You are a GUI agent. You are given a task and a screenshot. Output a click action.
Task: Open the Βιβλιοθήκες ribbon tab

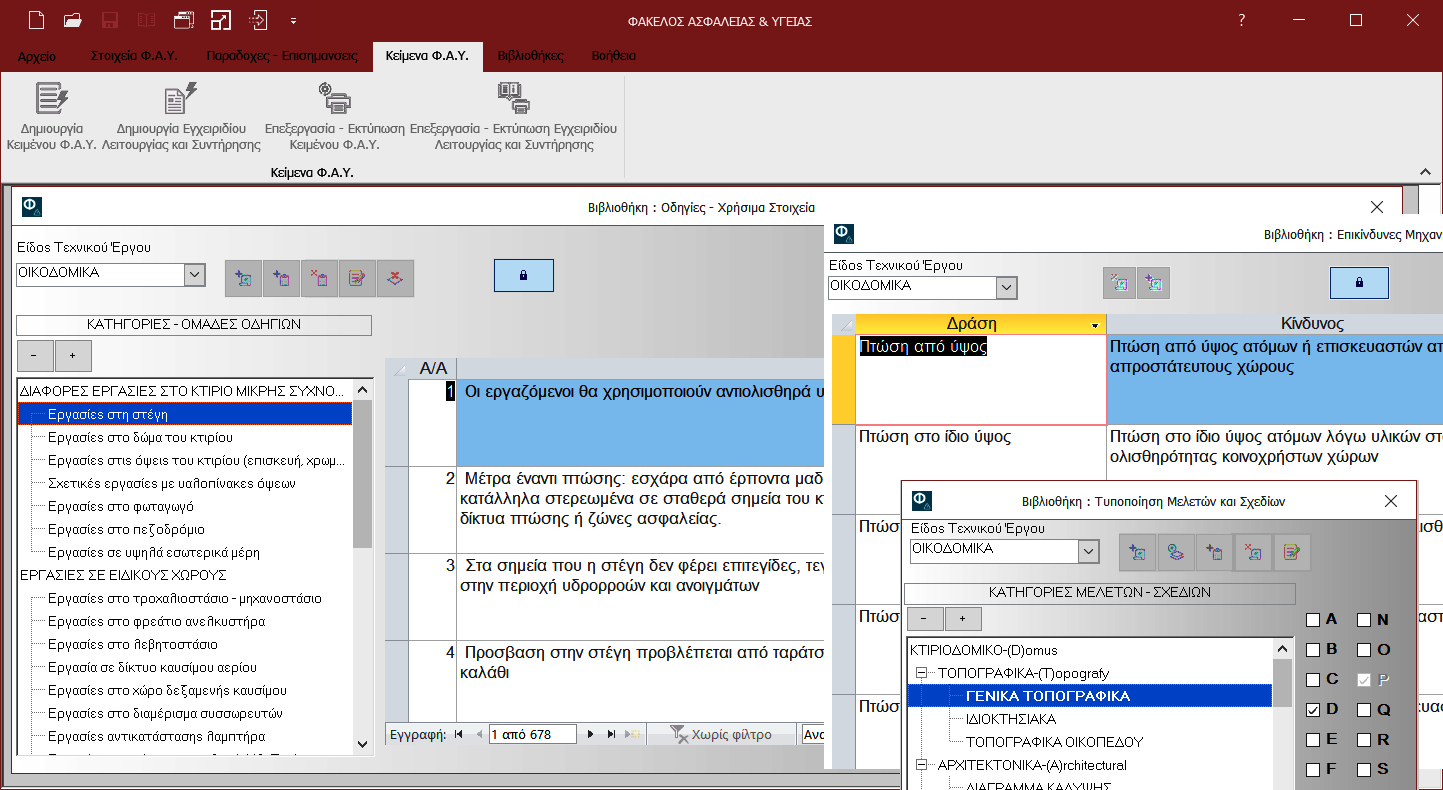530,56
